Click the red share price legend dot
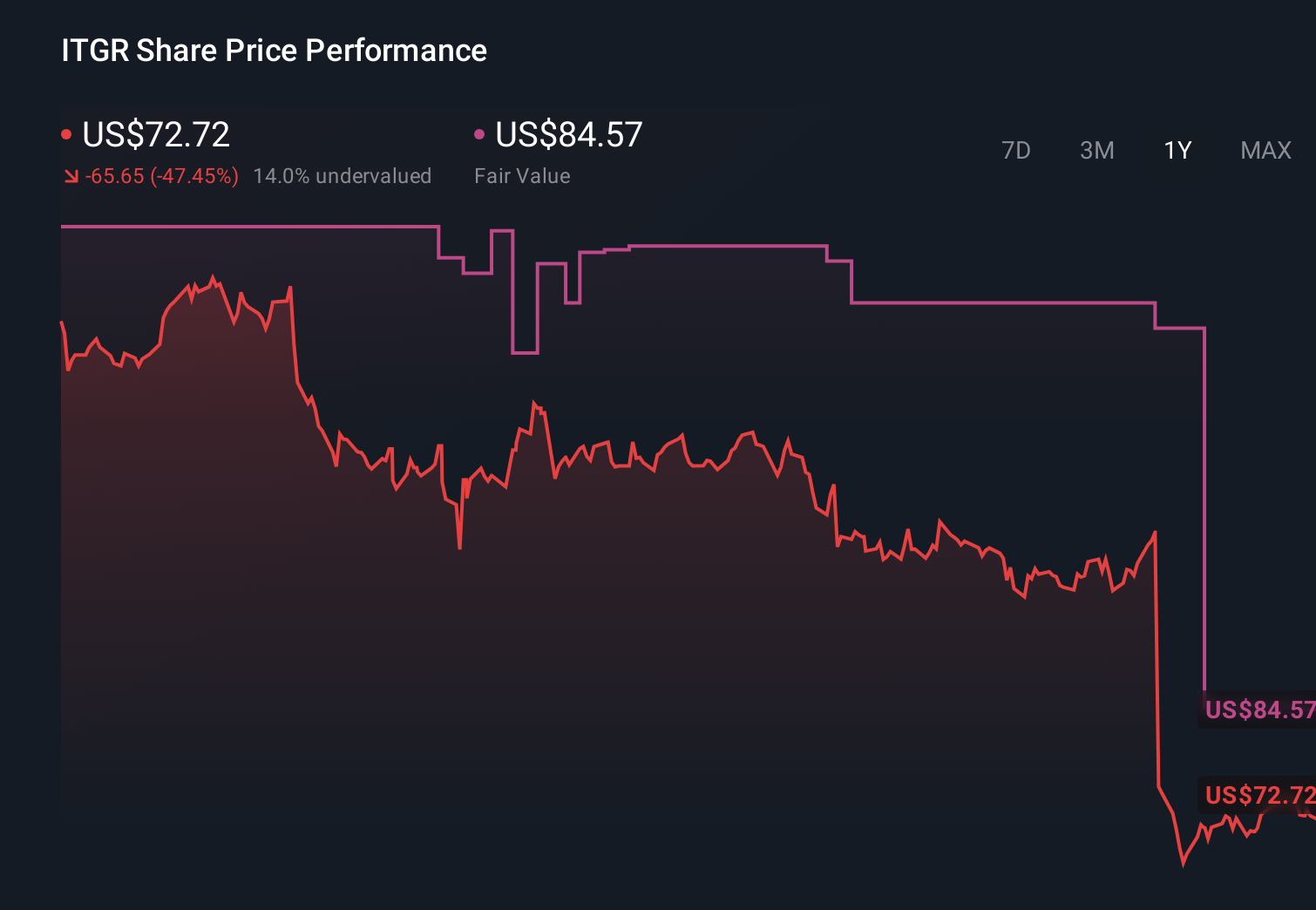The image size is (1316, 910). click(x=66, y=132)
